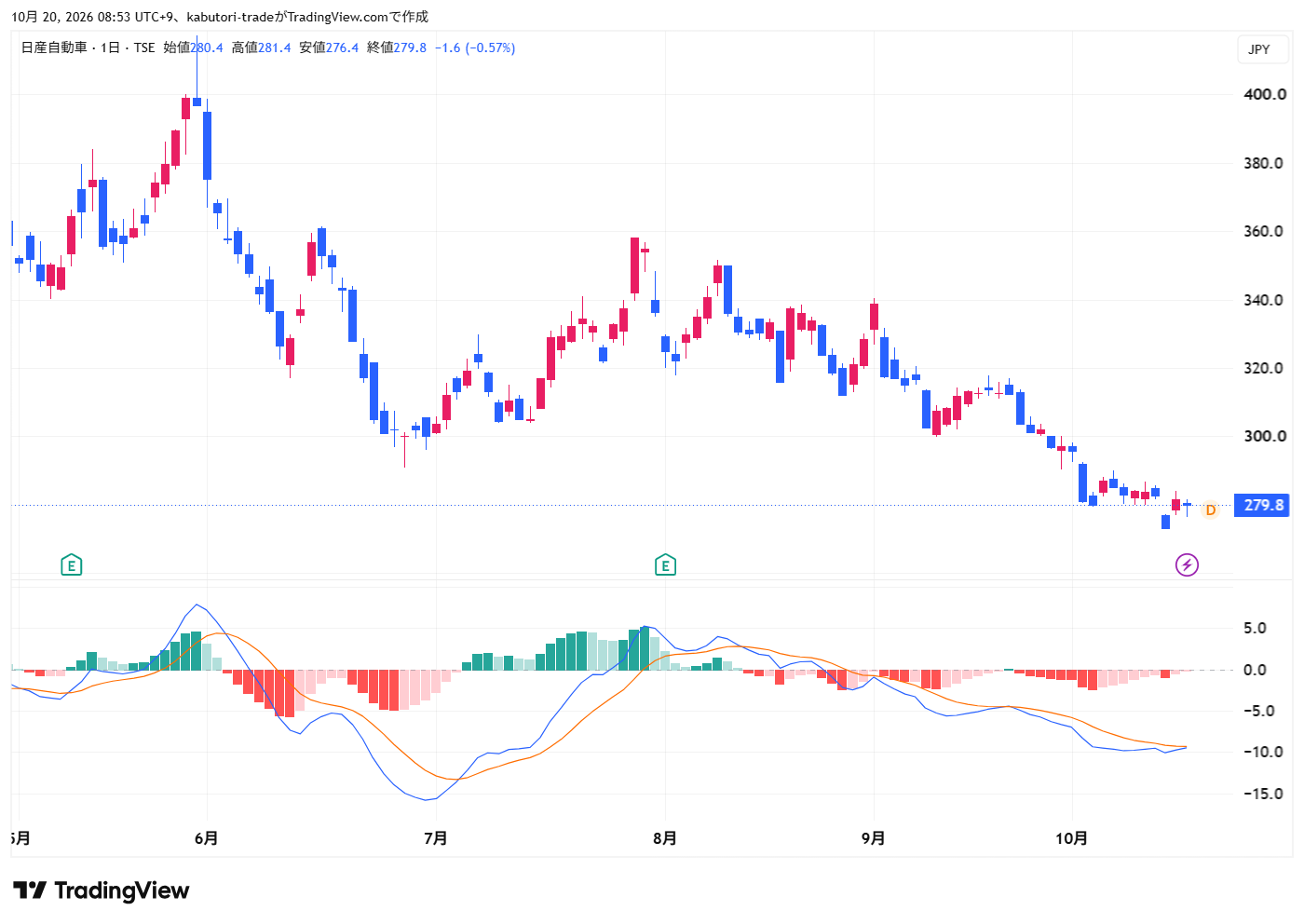Click the 8月 time axis label
1304x924 pixels.
click(x=664, y=838)
